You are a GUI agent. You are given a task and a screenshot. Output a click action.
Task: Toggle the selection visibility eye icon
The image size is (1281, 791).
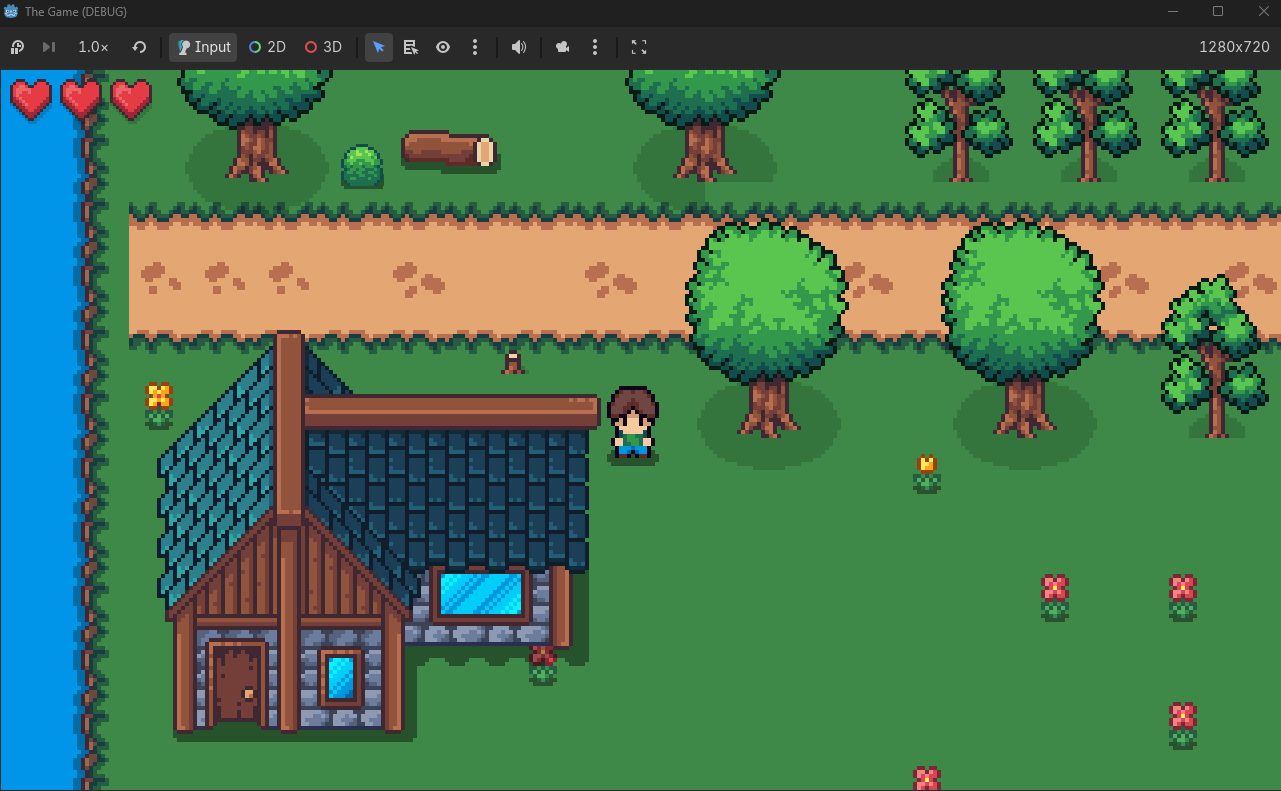point(443,47)
